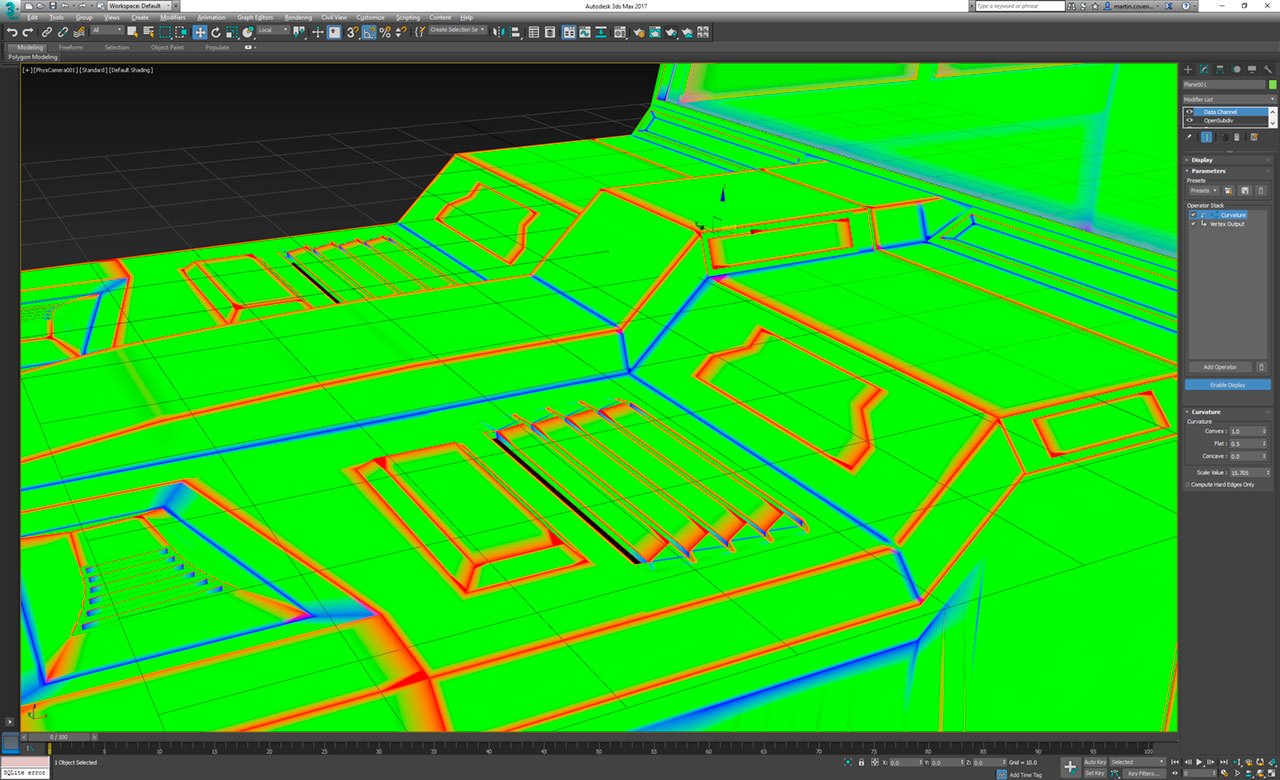Open the Utilities command panel
The height and width of the screenshot is (780, 1280).
tap(1268, 69)
